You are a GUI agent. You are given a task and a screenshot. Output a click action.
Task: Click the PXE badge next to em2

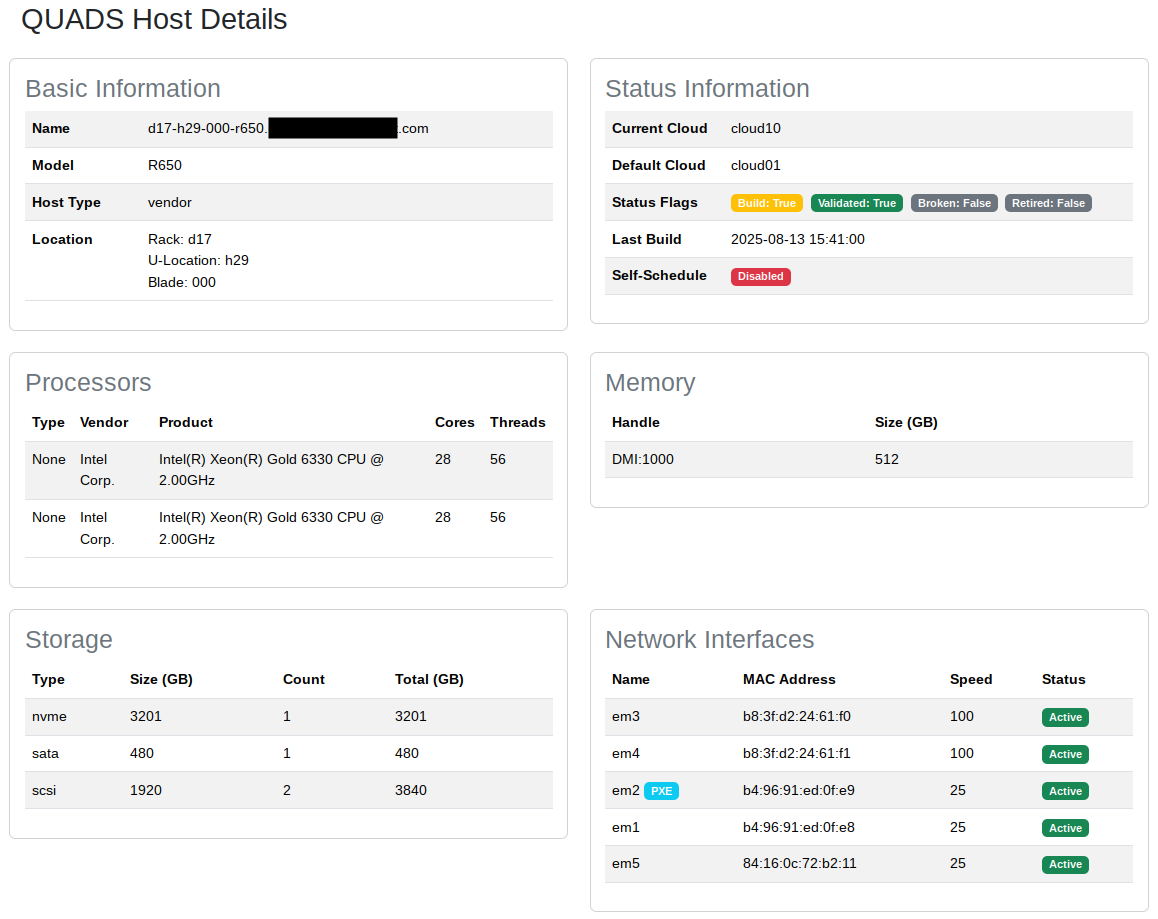click(661, 791)
